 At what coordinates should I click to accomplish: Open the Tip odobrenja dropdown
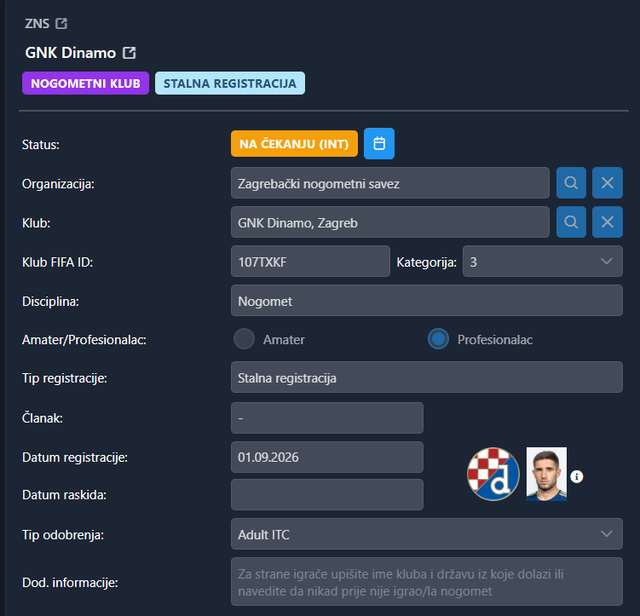pos(427,534)
